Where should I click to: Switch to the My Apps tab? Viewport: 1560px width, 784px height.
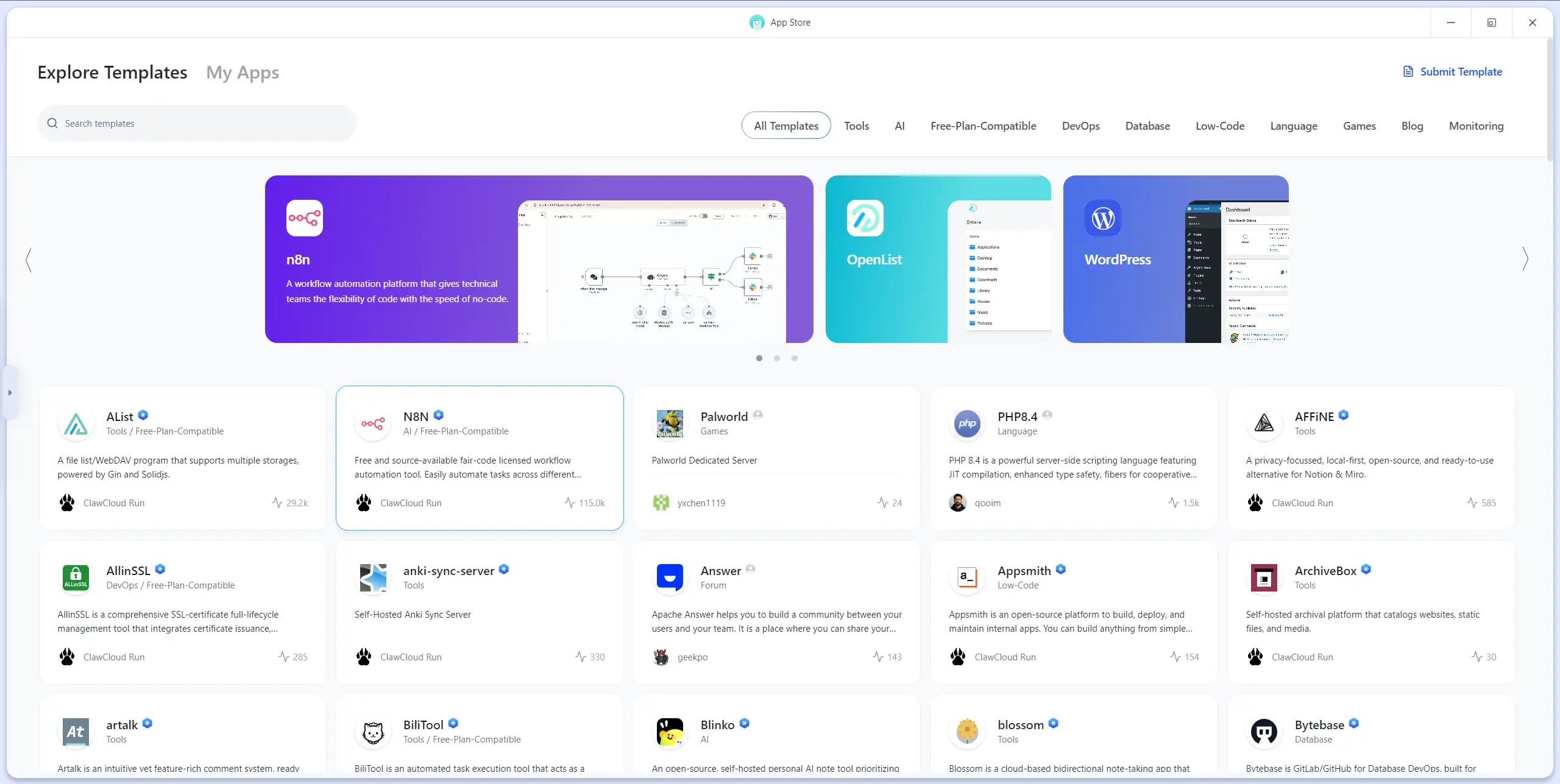243,72
